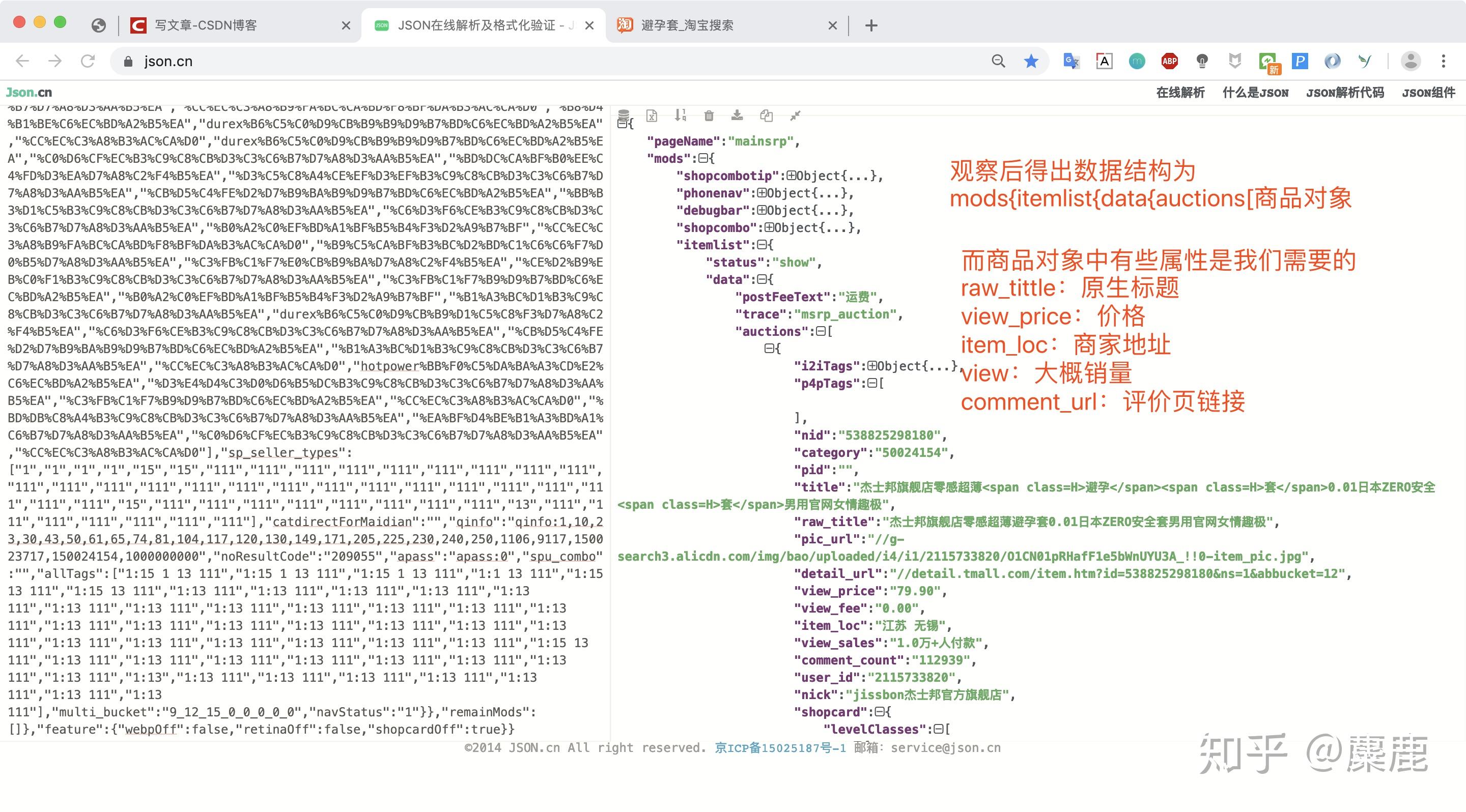Click the green extension icon with 新 badge
1466x812 pixels.
click(x=1268, y=62)
